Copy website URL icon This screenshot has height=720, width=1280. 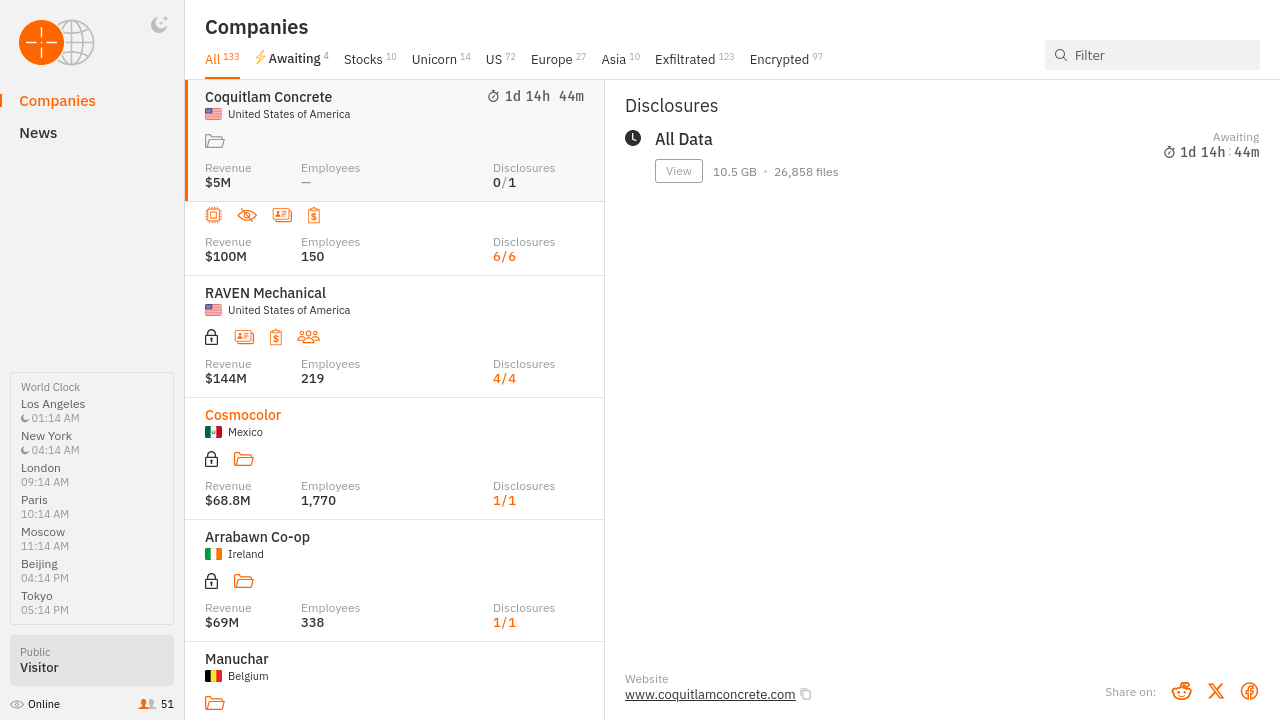(806, 694)
